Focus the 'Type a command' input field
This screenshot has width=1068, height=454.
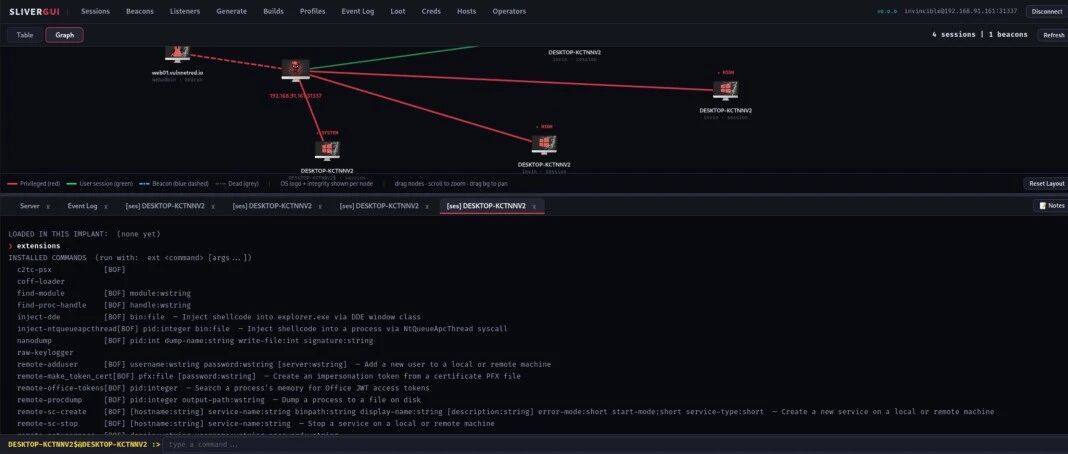[x=613, y=444]
